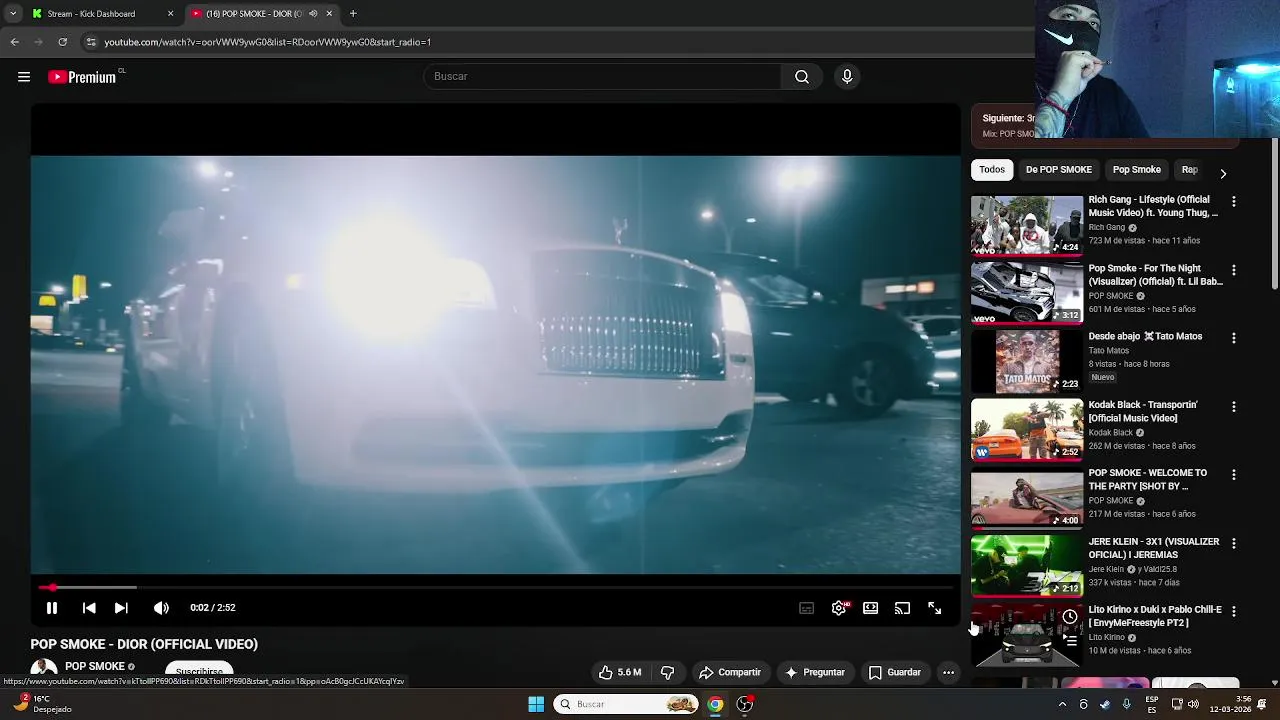Open the YouTube hamburger guide menu
The width and height of the screenshot is (1280, 720).
24,77
